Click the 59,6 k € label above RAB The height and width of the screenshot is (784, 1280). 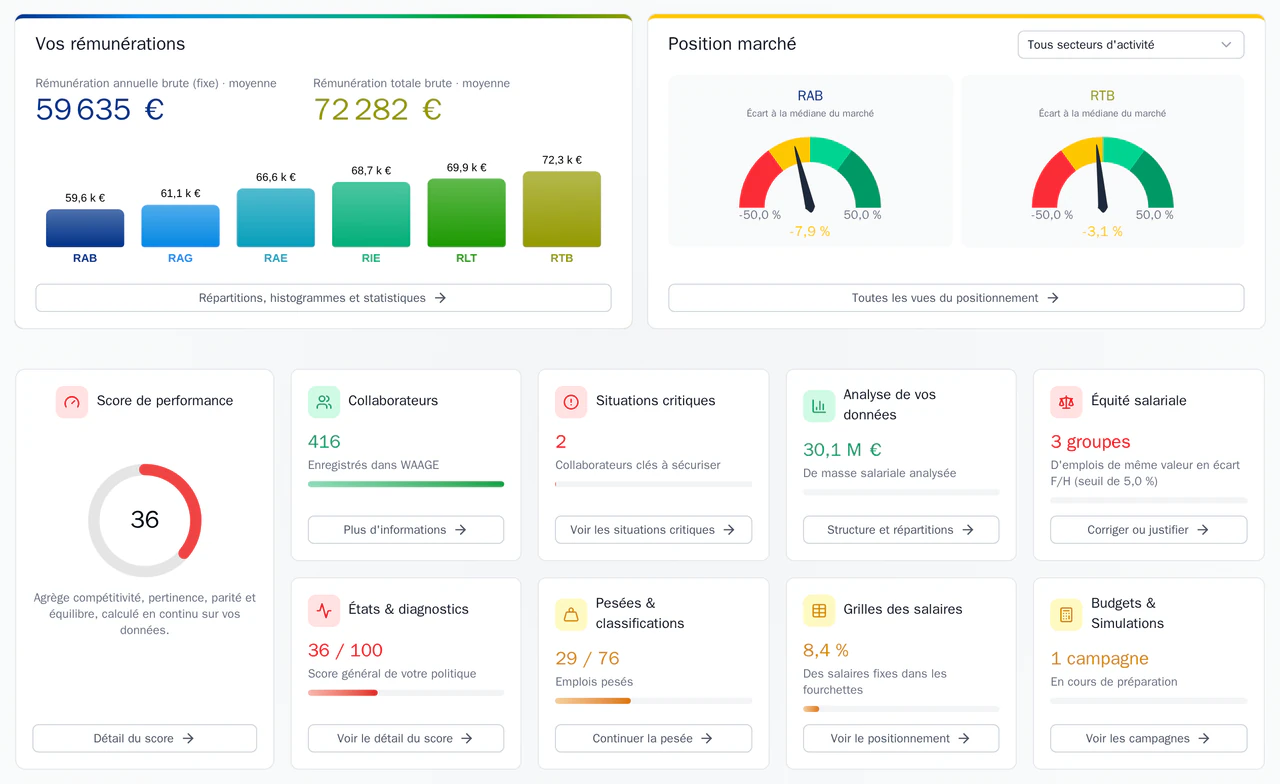(x=85, y=198)
